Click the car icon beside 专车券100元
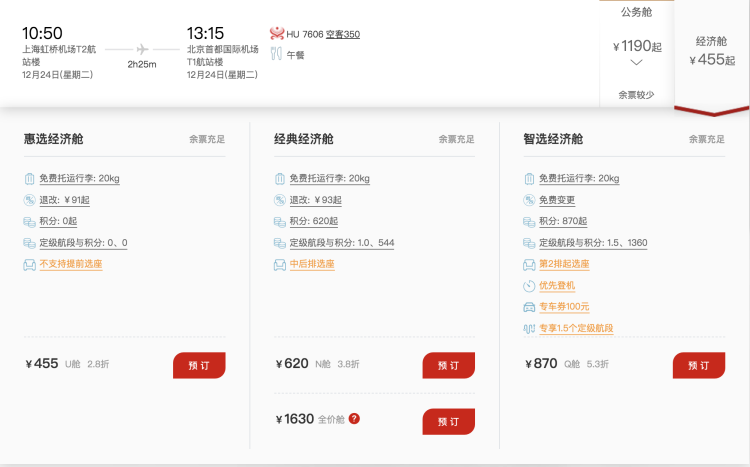The height and width of the screenshot is (467, 750). click(529, 307)
